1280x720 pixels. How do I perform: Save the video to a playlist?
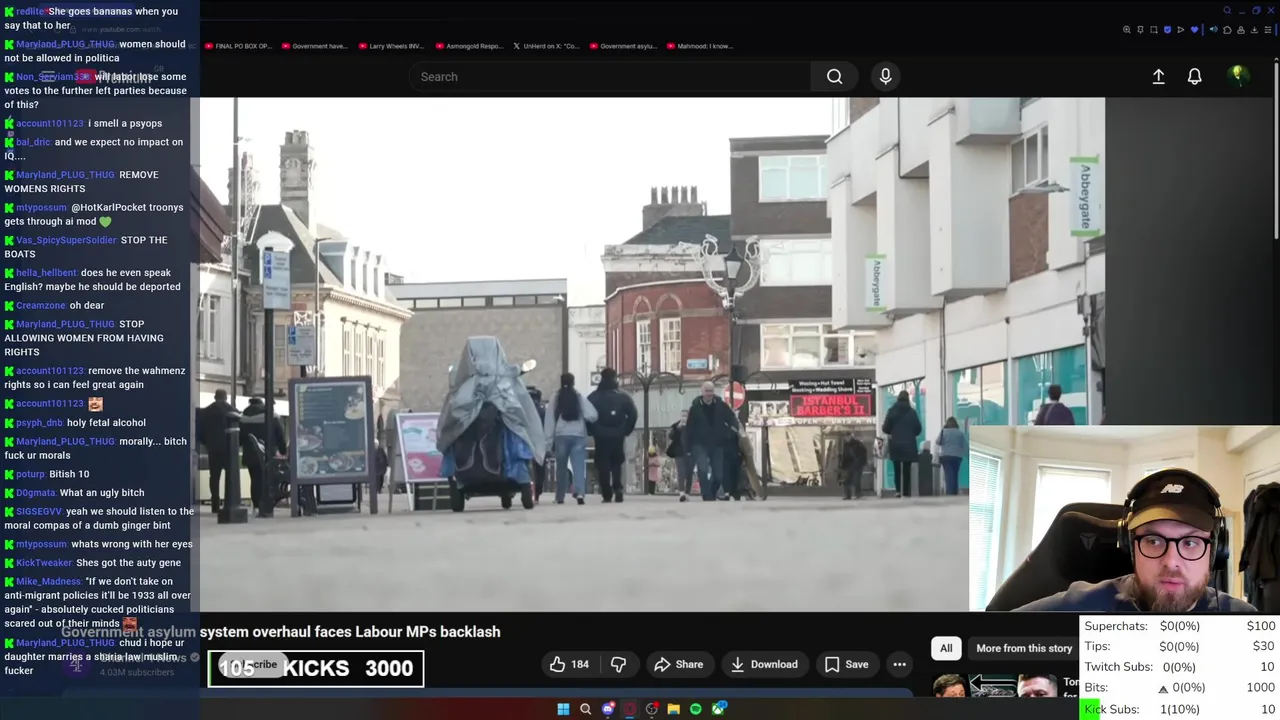(846, 664)
